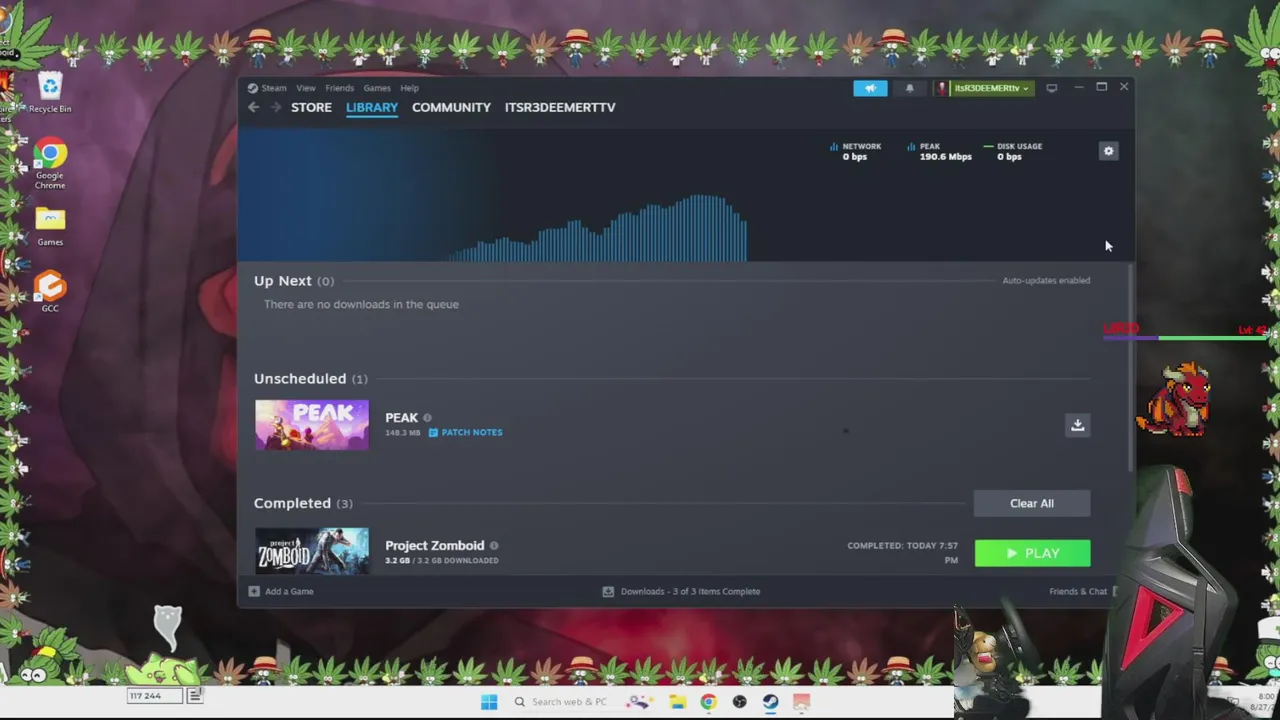Click the back navigation arrow

pyautogui.click(x=254, y=107)
